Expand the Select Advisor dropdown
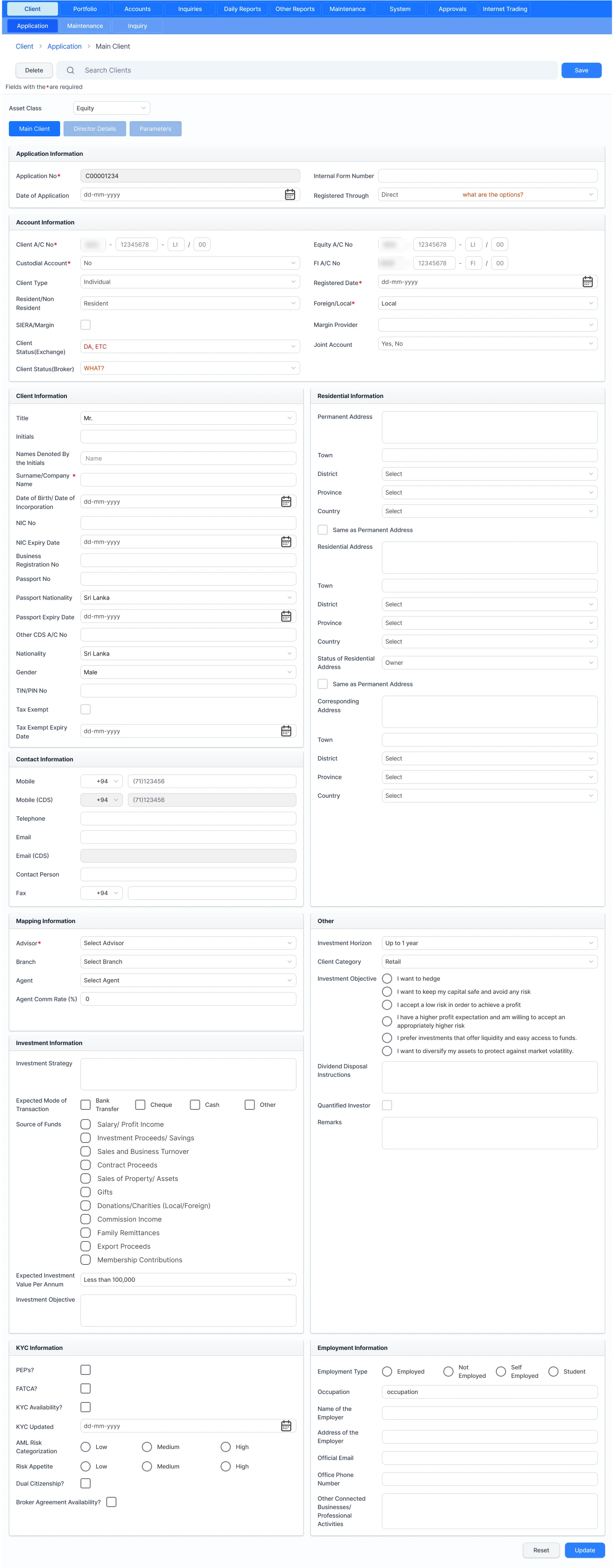This screenshot has height=1568, width=614. (188, 943)
